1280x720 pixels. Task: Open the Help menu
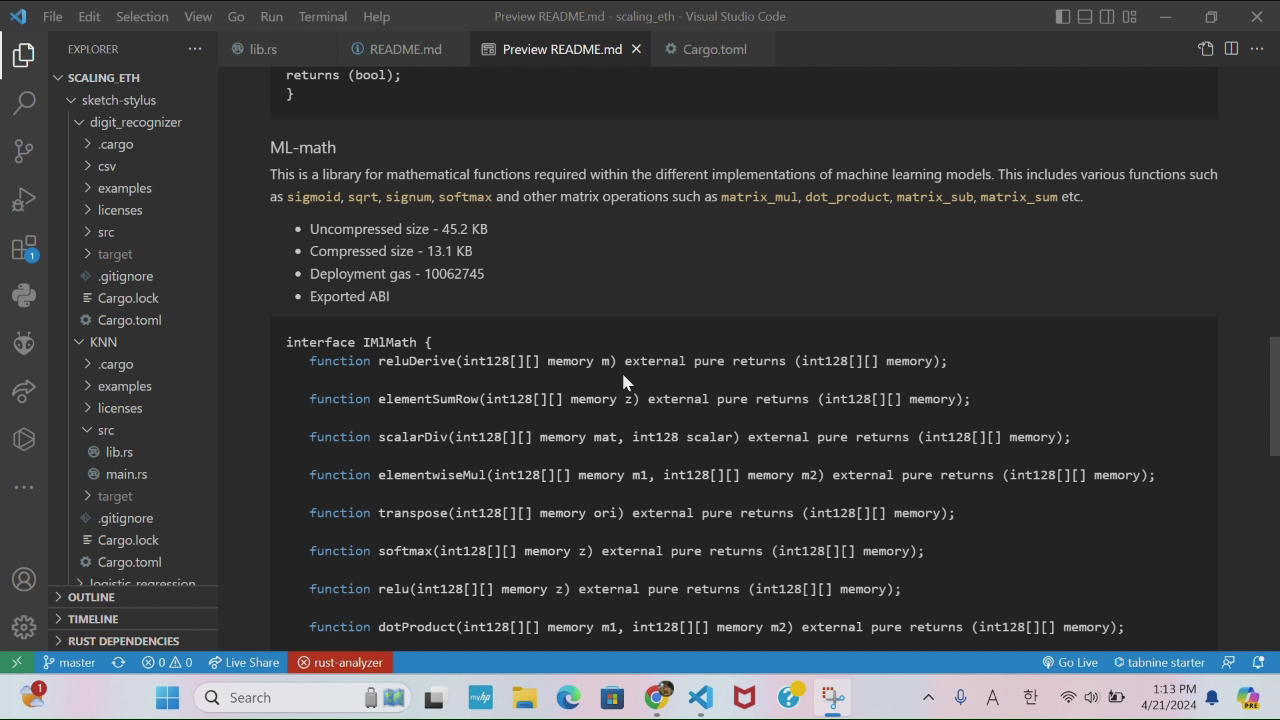click(x=376, y=16)
